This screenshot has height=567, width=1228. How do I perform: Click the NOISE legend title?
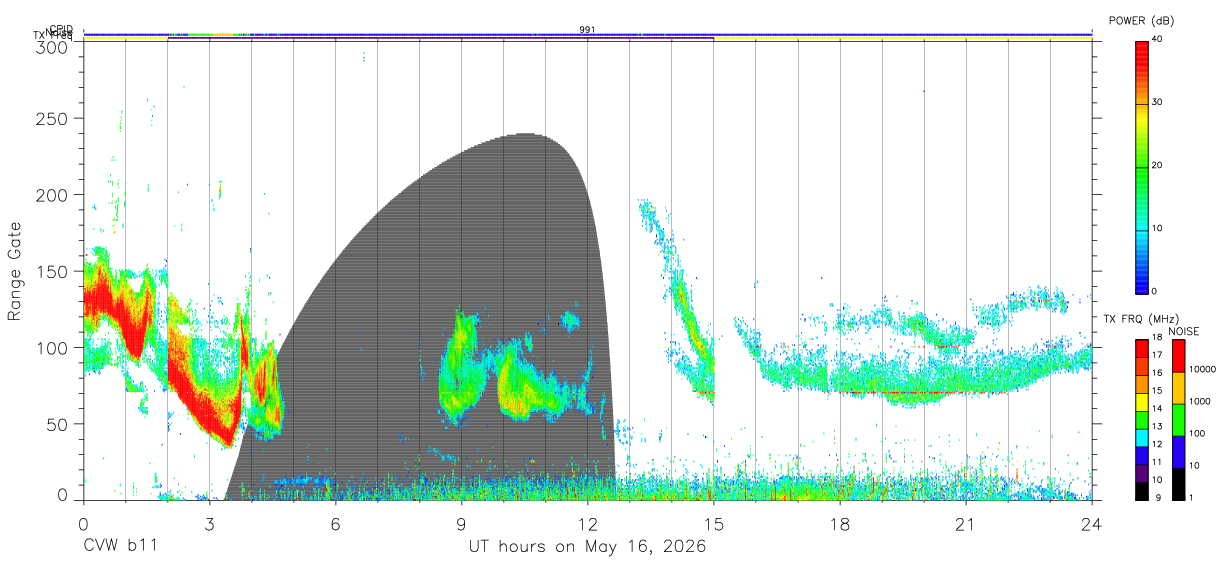pyautogui.click(x=1182, y=331)
